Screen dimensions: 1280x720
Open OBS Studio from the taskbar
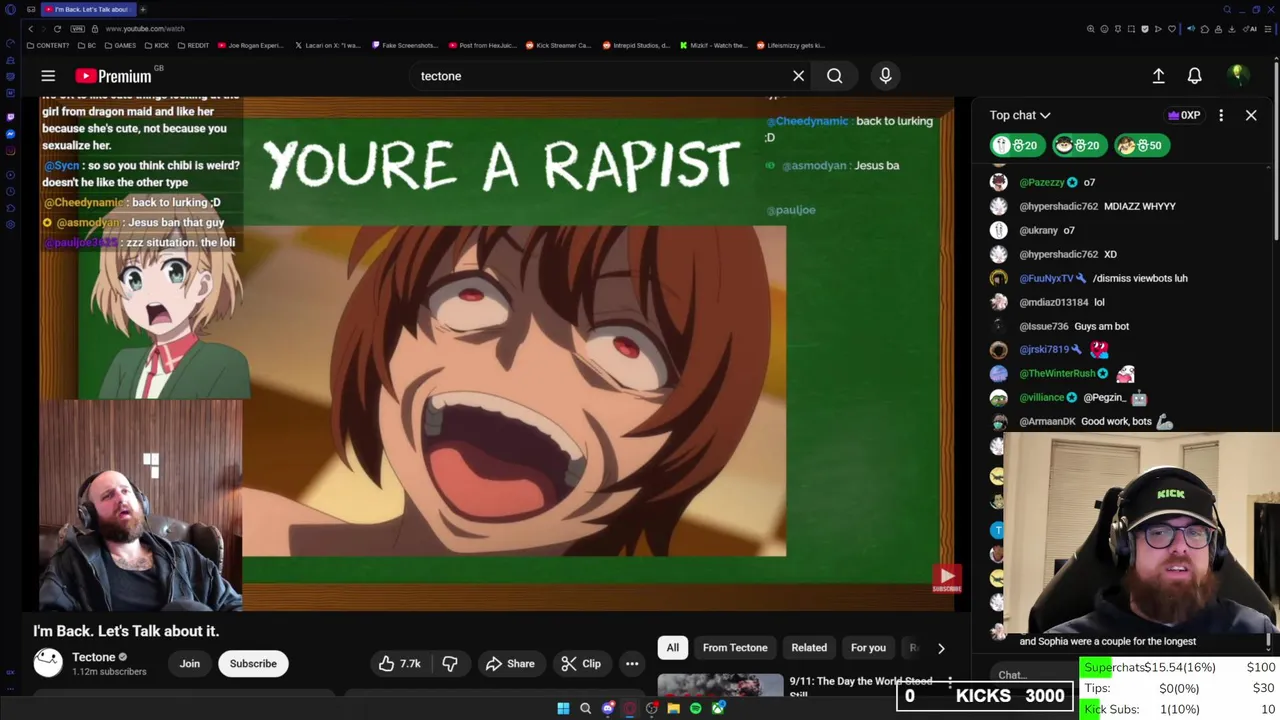click(x=651, y=708)
